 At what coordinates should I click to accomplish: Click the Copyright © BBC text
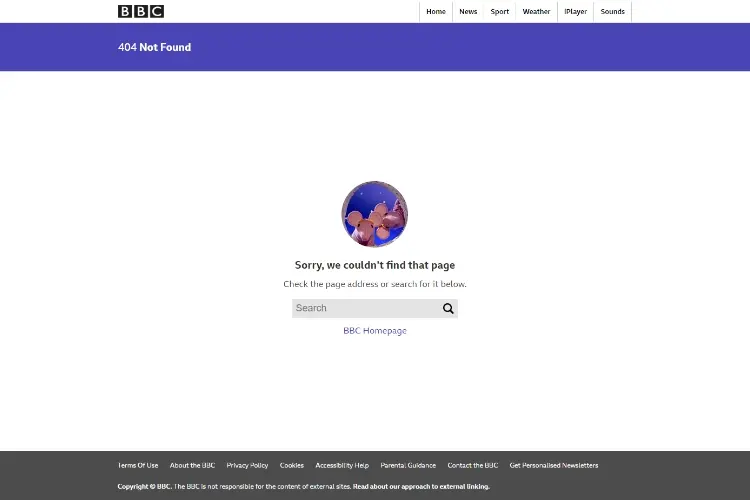[x=144, y=487]
